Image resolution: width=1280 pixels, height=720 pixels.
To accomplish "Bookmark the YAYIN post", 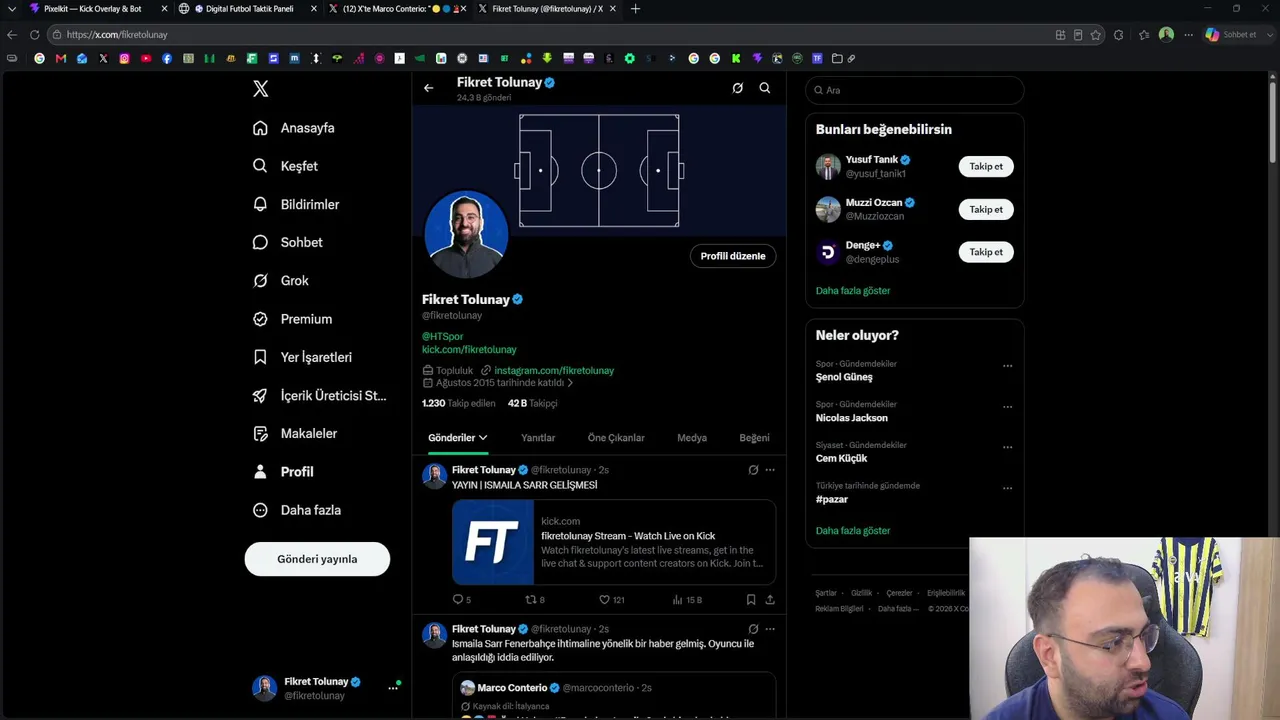I will (751, 600).
